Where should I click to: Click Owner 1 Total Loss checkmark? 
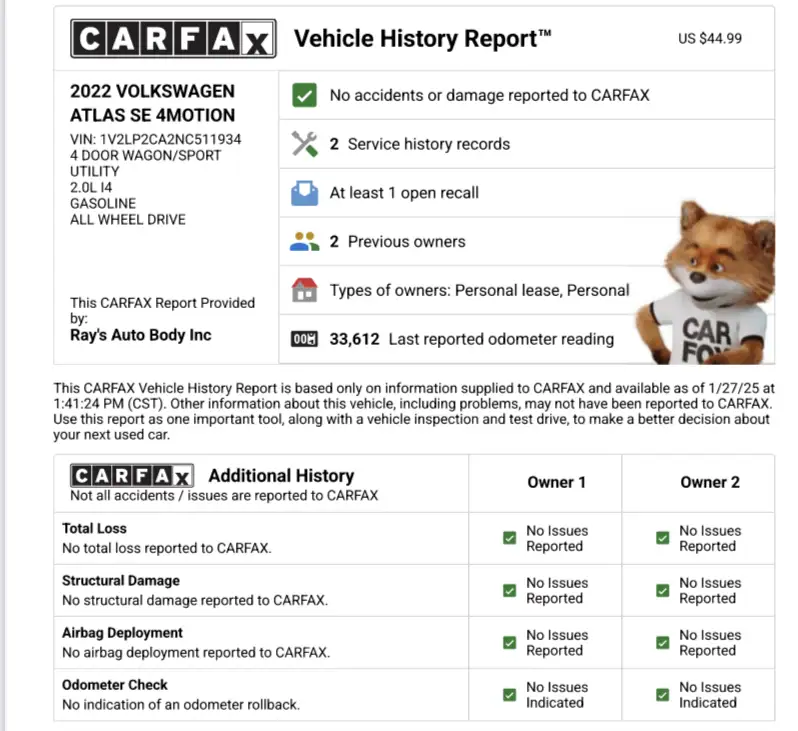[510, 539]
